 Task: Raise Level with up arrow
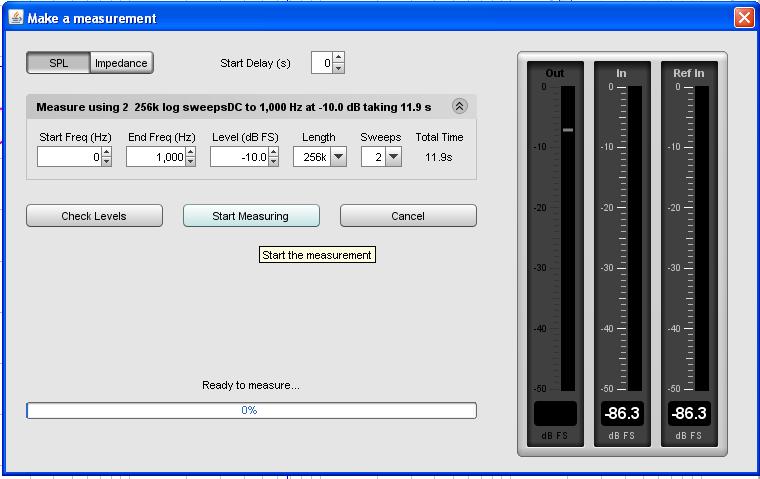coord(273,152)
